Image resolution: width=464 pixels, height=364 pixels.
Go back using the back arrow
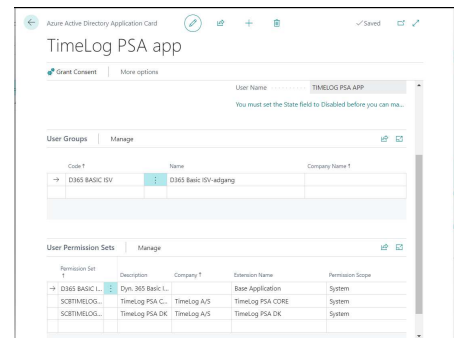point(31,23)
